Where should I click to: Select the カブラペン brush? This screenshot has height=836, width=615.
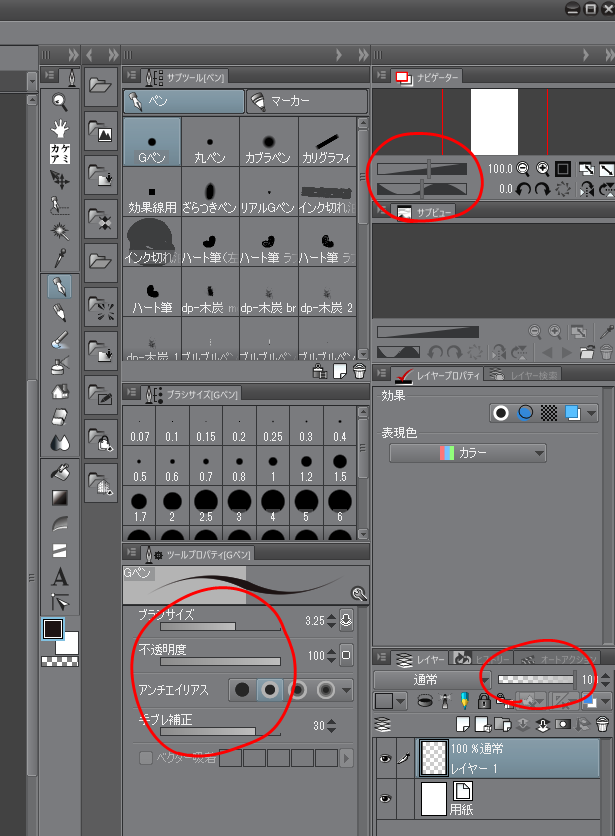[x=268, y=142]
